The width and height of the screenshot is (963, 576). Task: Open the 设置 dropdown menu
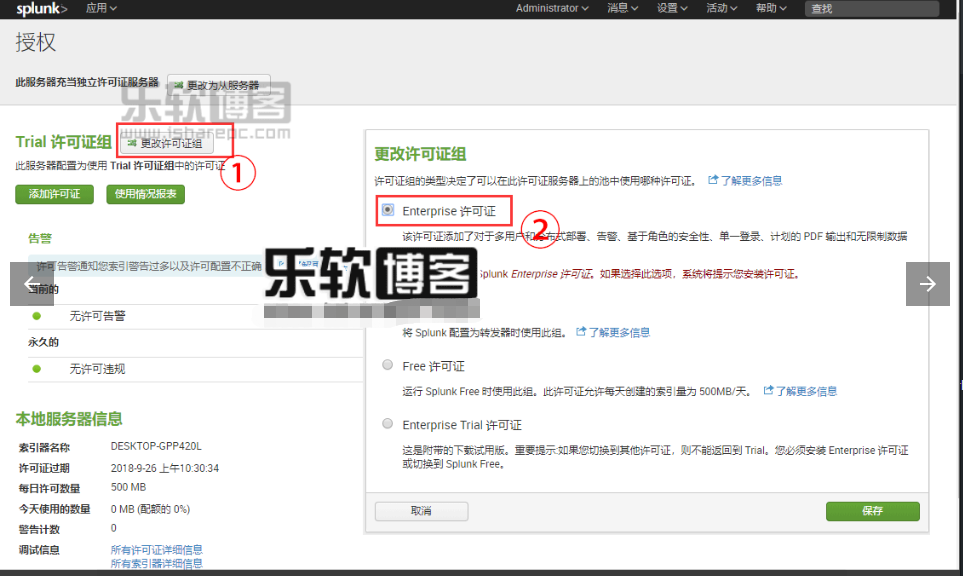pyautogui.click(x=672, y=8)
